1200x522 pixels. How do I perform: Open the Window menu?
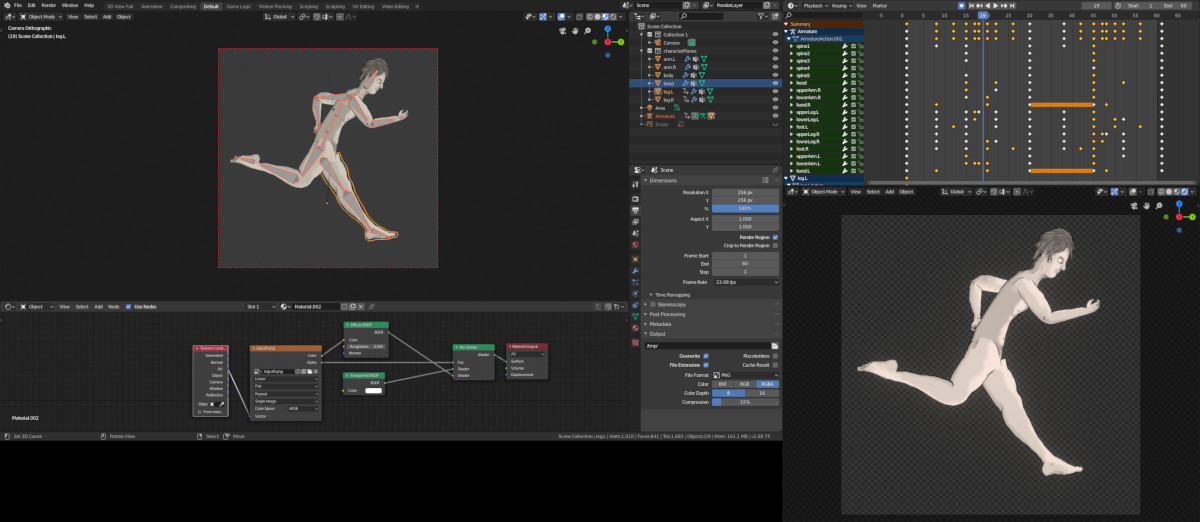pos(70,5)
